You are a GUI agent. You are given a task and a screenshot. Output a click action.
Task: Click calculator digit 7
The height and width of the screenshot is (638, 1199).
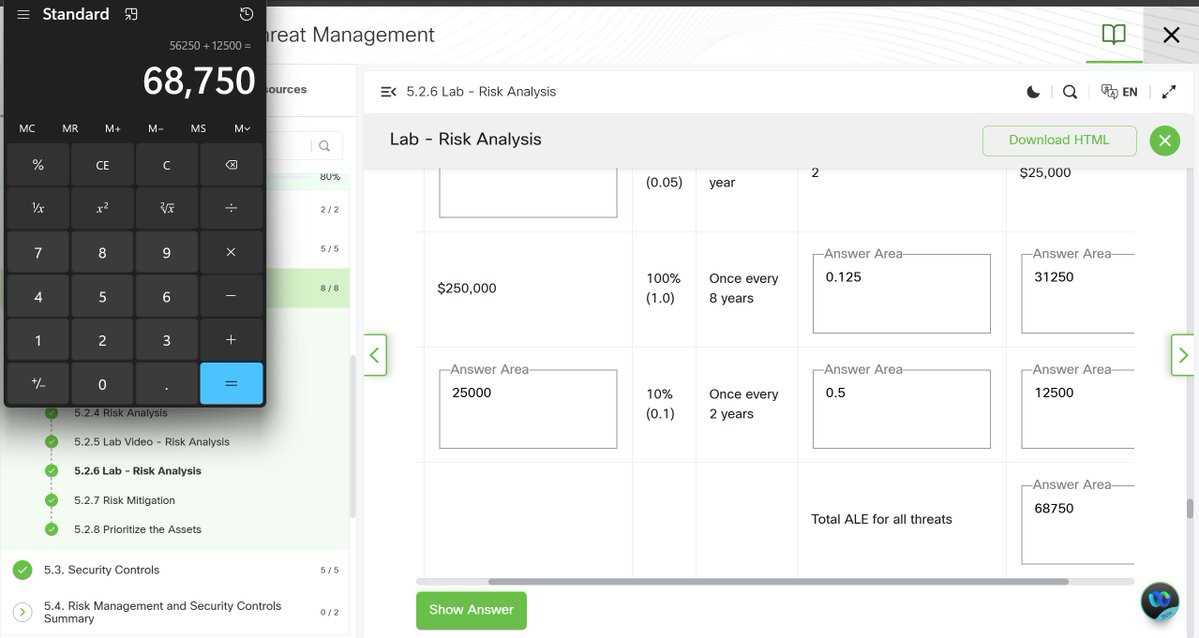coord(38,252)
